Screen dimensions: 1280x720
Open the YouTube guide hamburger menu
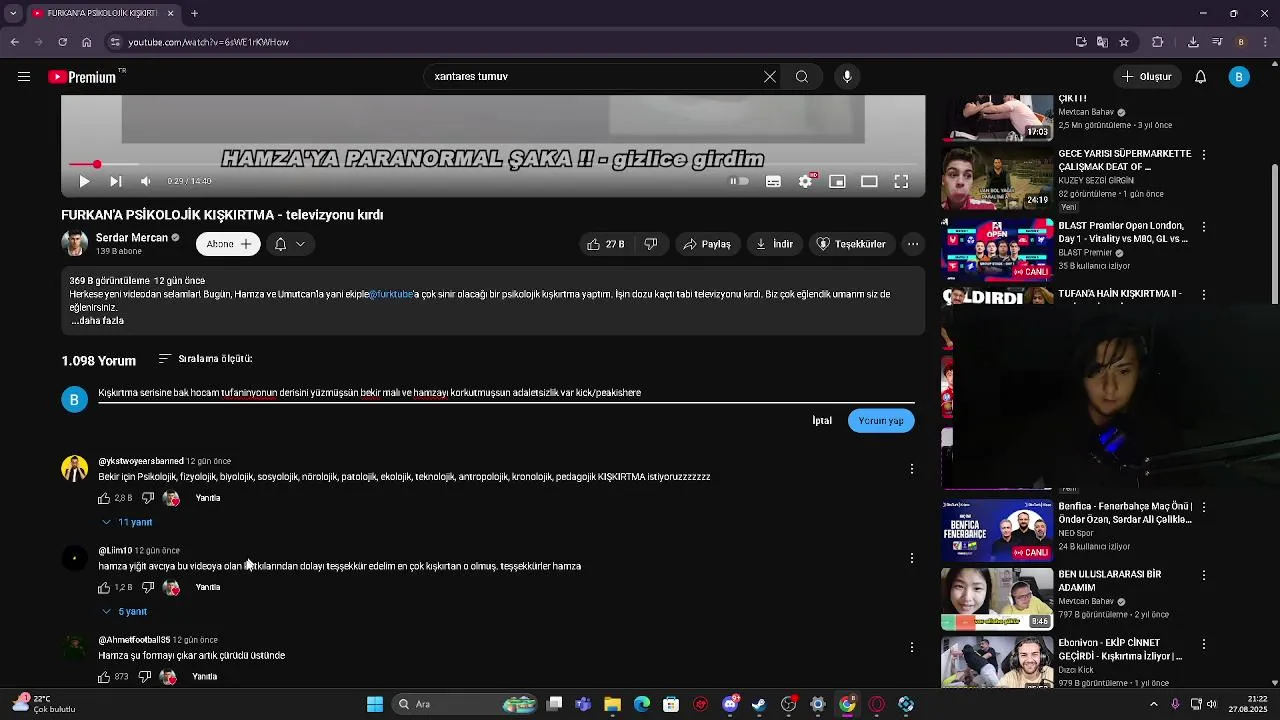pos(24,77)
